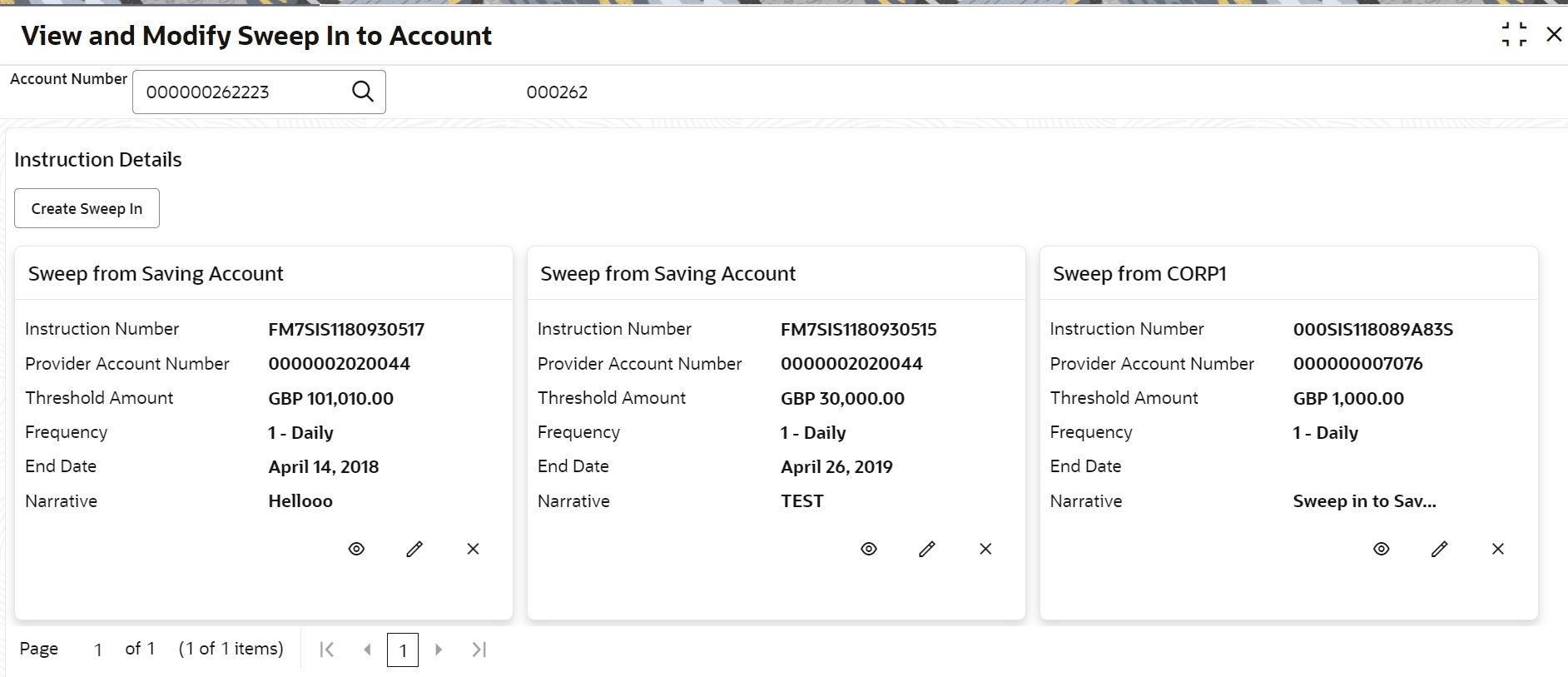
Task: Go to the previous page
Action: pyautogui.click(x=367, y=650)
